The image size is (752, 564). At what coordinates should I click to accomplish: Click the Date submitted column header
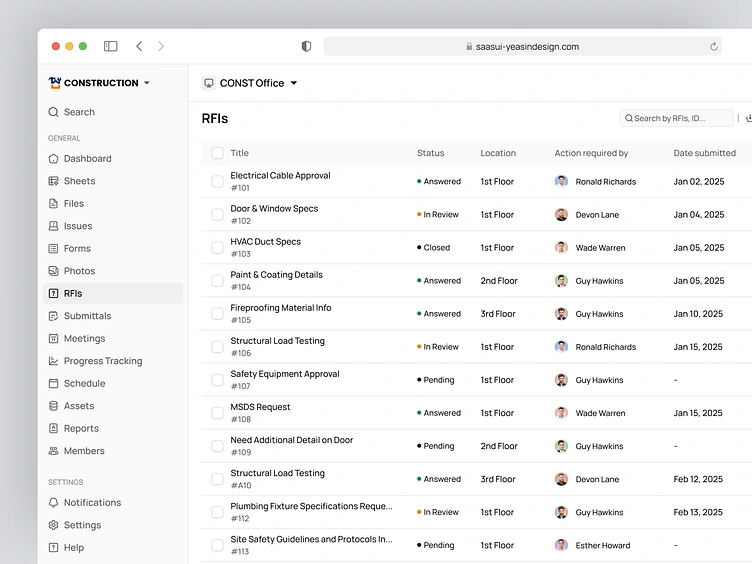704,153
